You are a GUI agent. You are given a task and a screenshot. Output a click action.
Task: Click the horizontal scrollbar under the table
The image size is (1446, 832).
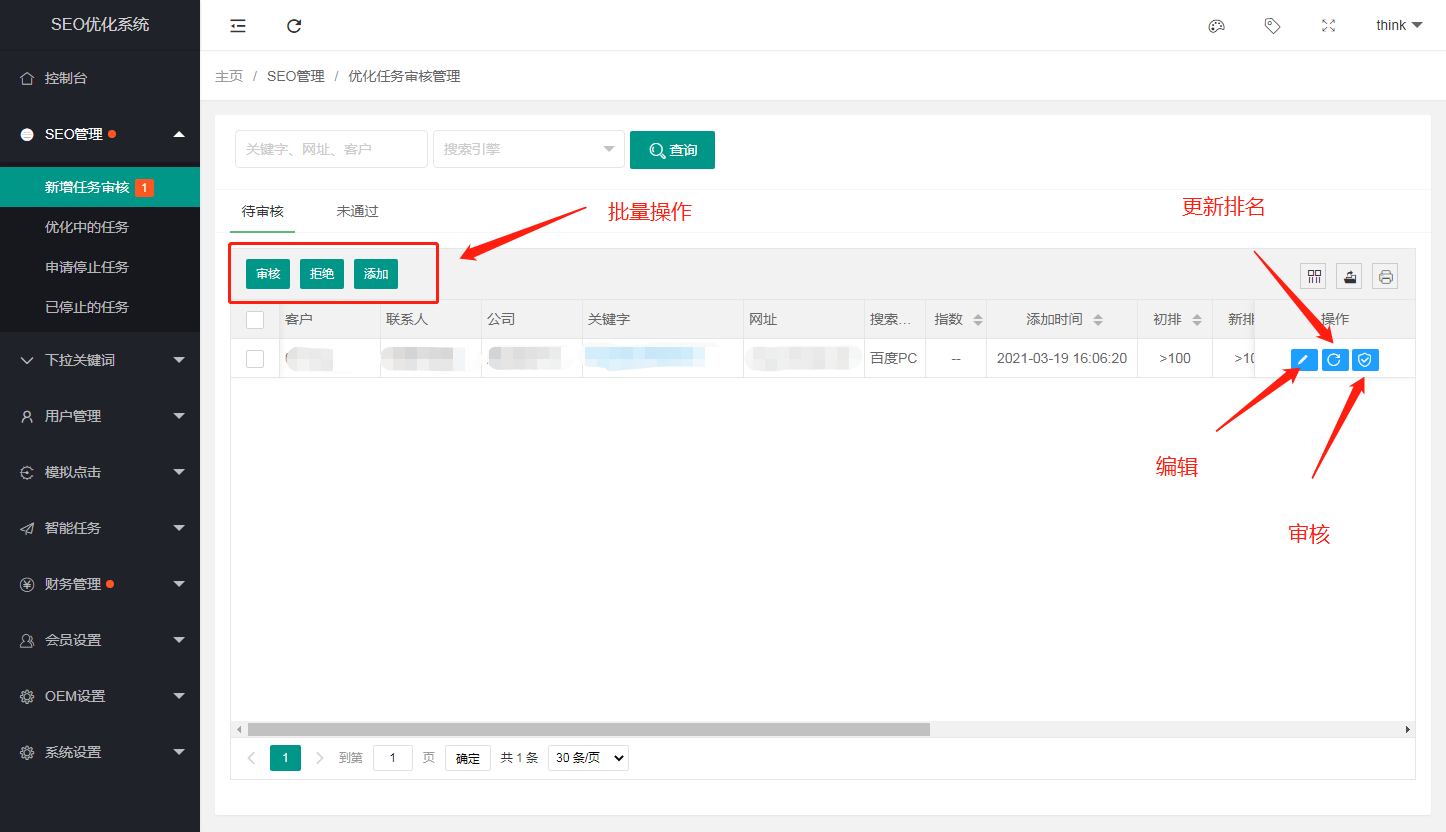(588, 730)
